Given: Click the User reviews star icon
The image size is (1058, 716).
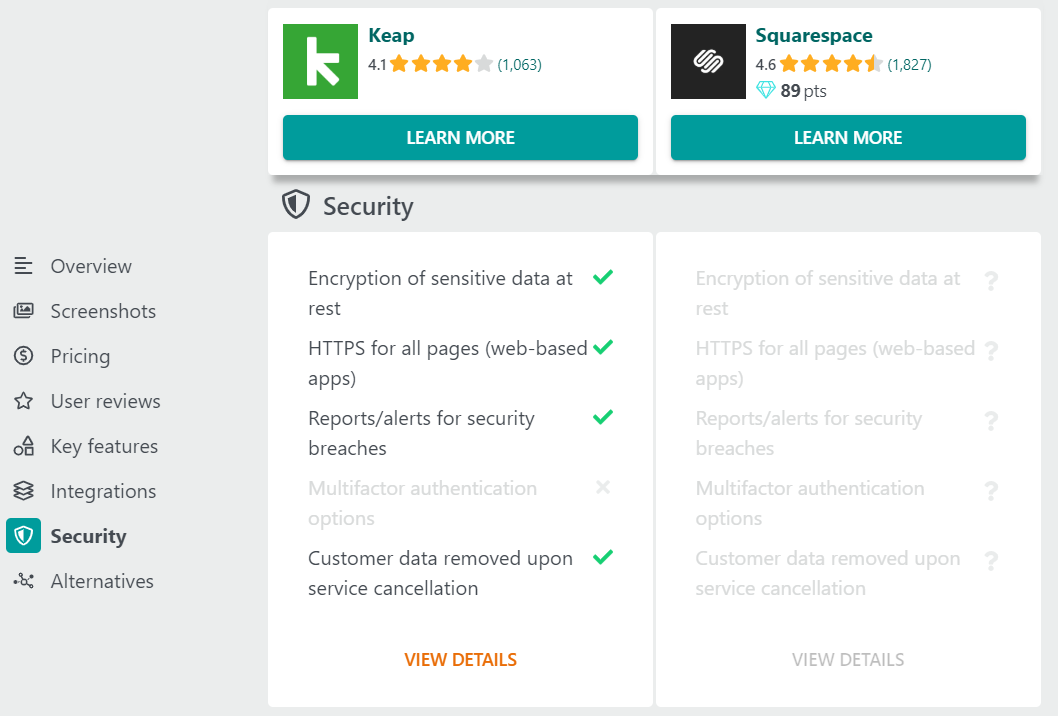Looking at the screenshot, I should coord(22,401).
